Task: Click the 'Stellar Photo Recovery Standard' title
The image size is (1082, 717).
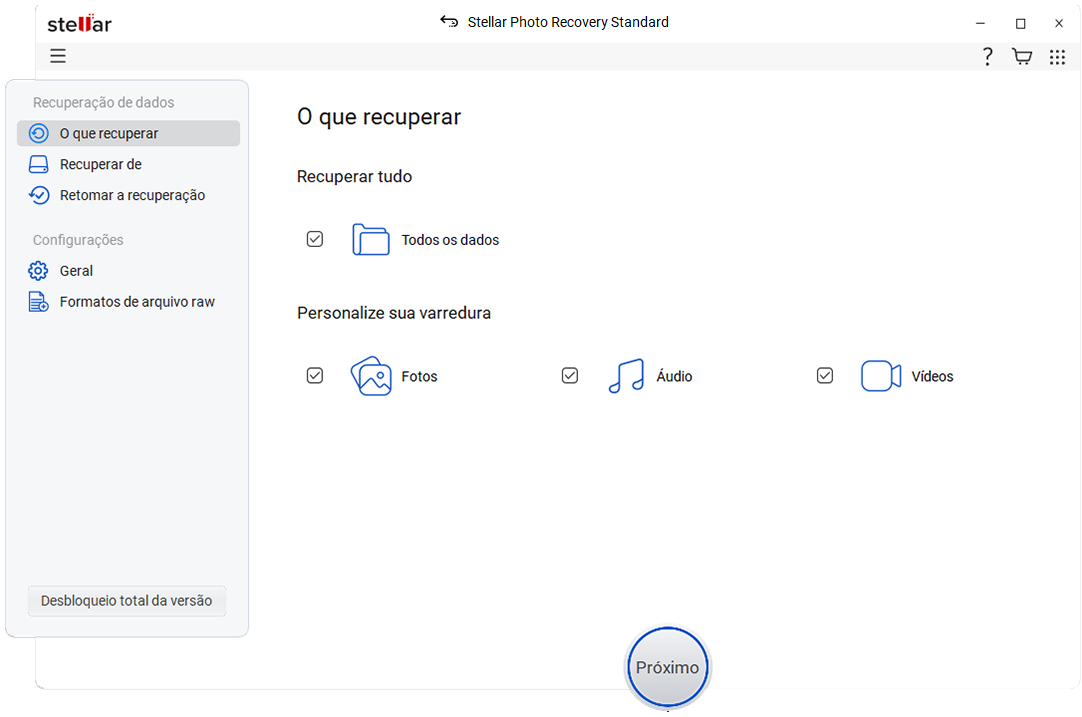Action: (x=568, y=22)
